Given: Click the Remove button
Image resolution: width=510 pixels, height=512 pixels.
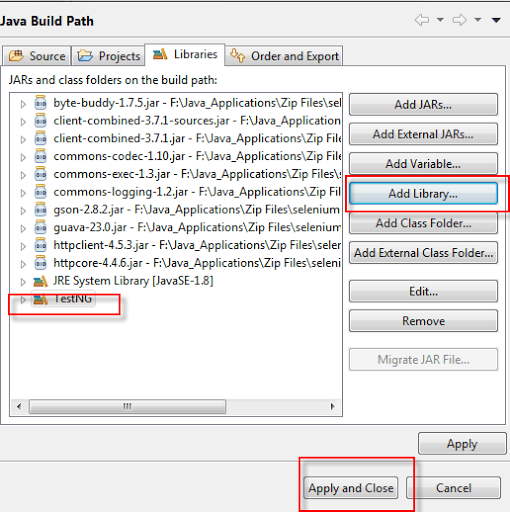Looking at the screenshot, I should [423, 321].
